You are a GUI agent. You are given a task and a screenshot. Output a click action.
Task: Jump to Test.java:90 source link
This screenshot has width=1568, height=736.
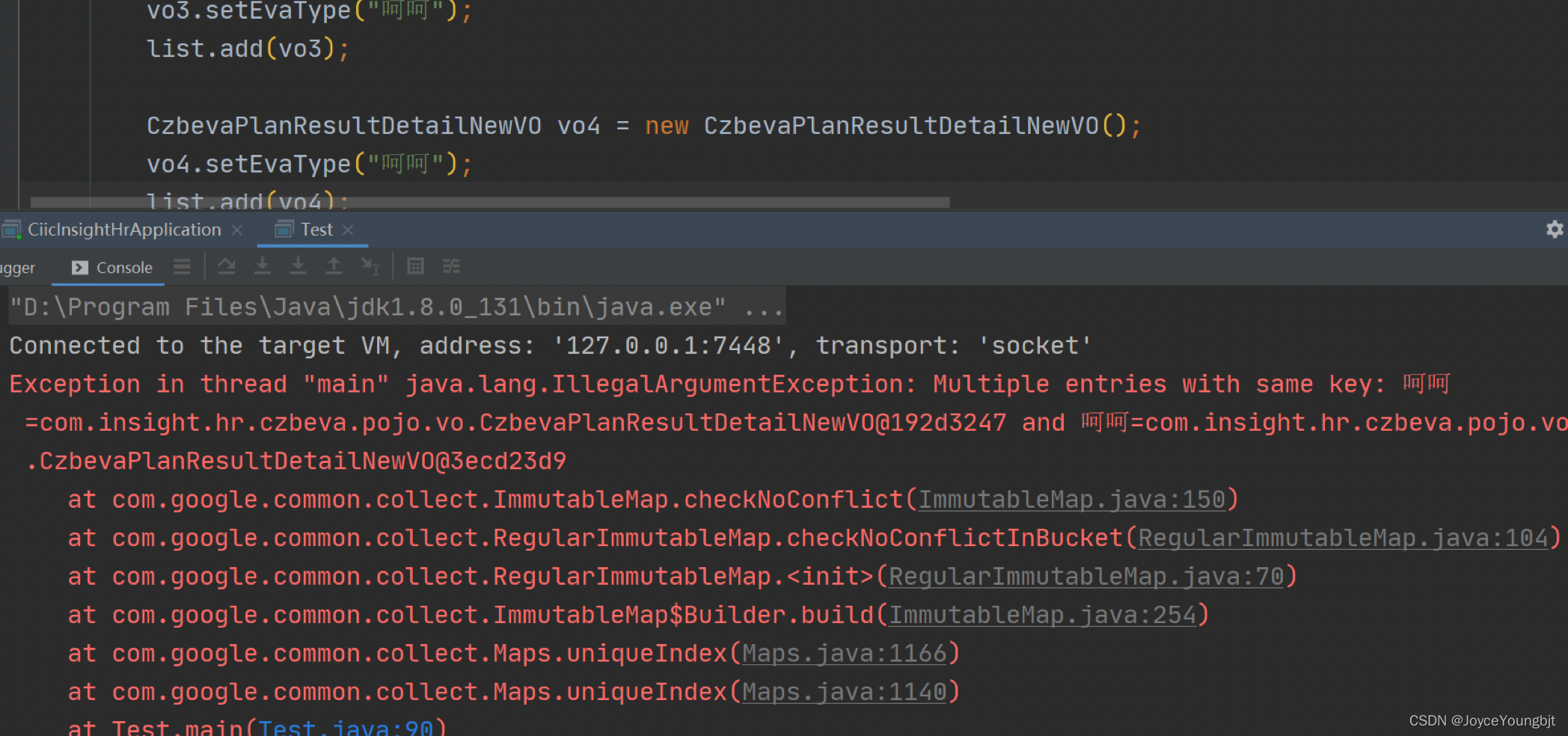[346, 728]
